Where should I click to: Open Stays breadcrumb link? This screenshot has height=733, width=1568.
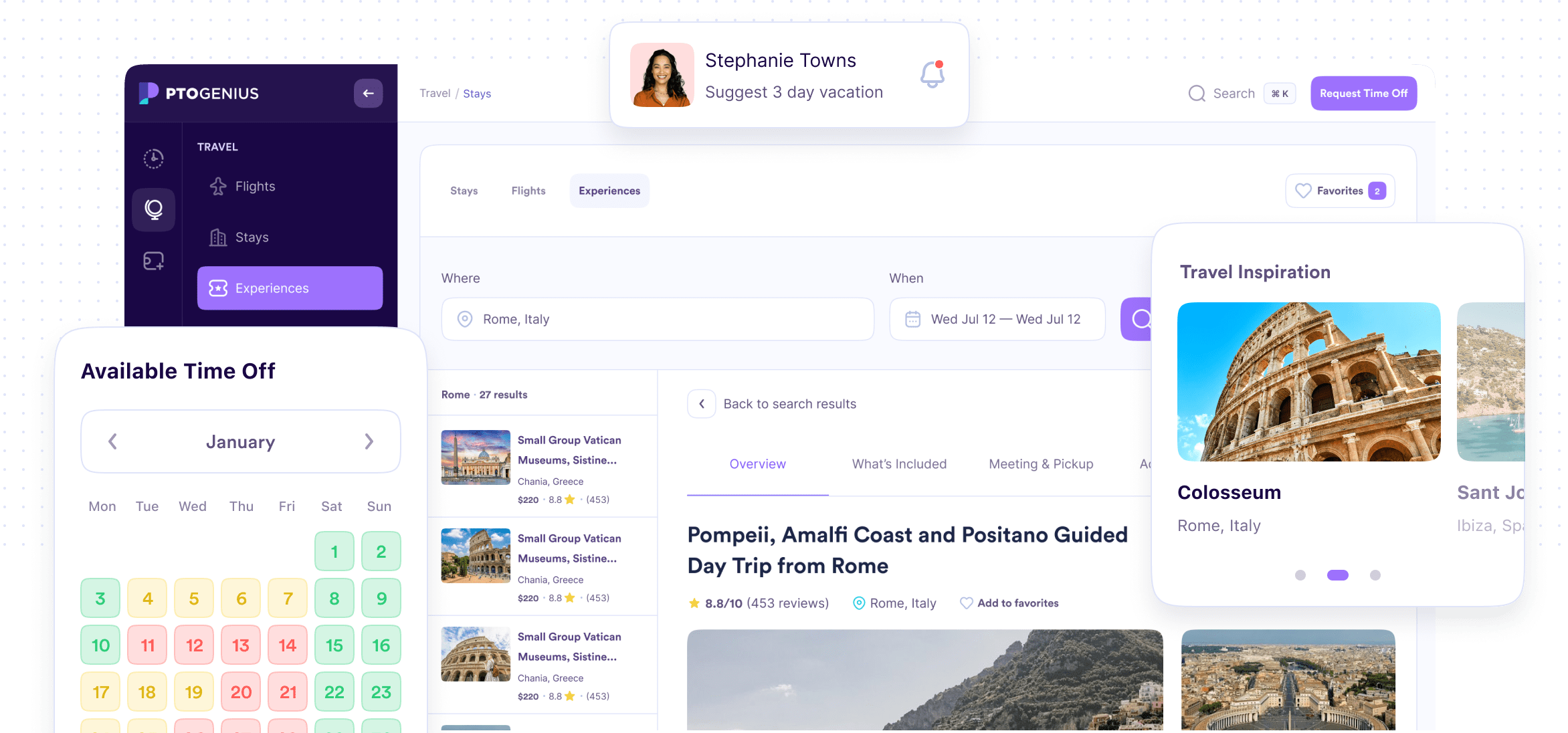click(x=477, y=94)
